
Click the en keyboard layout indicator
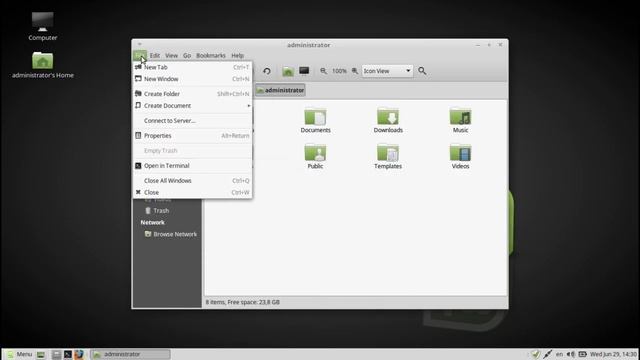tap(559, 354)
